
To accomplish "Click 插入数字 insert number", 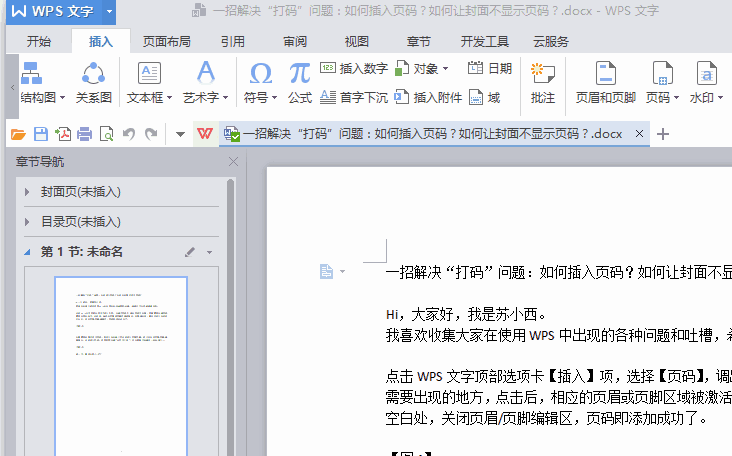I will pos(354,69).
